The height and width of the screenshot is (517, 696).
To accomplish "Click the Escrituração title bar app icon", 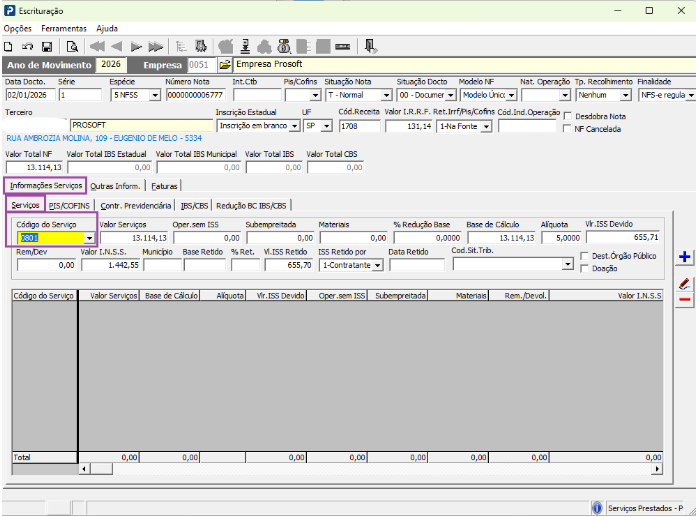I will (9, 11).
